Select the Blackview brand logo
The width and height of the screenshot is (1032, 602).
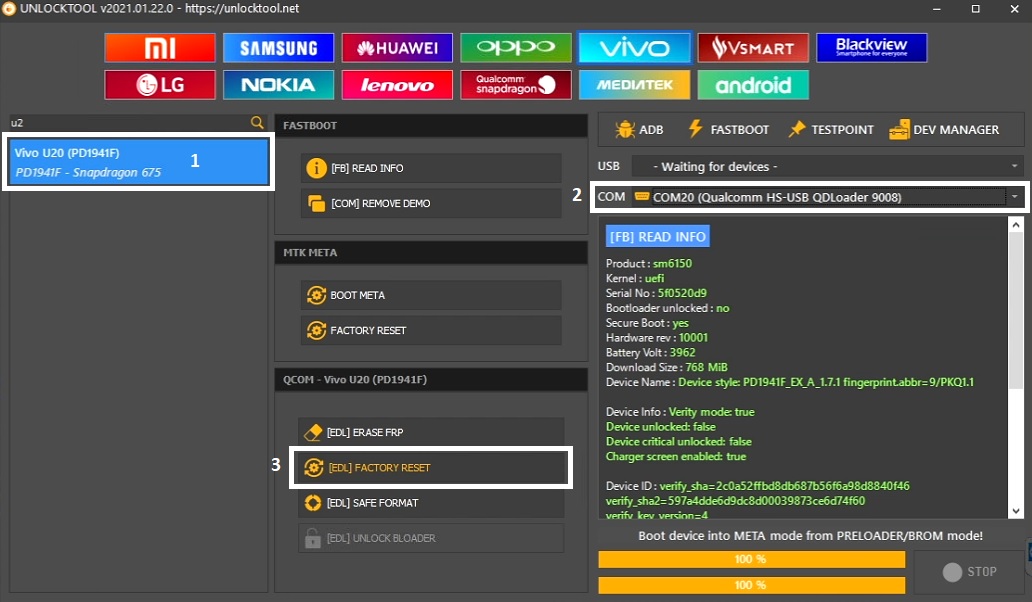click(x=871, y=48)
